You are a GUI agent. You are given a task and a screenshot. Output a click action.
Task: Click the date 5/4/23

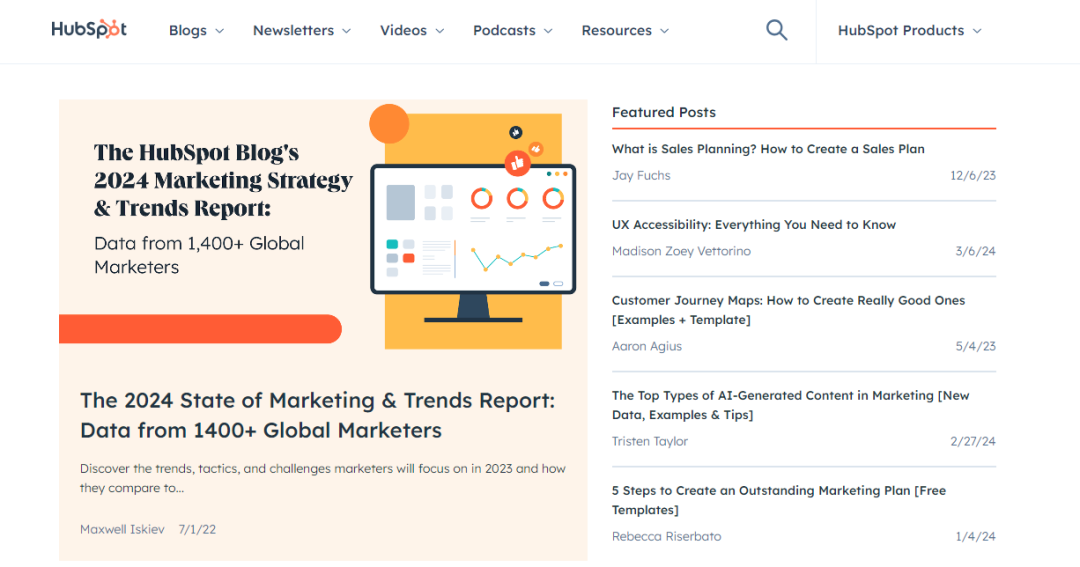975,346
